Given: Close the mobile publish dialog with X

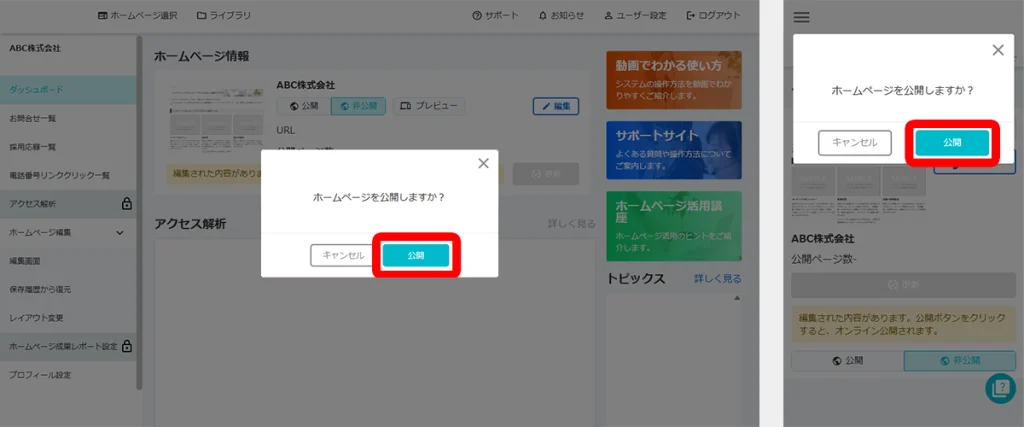Looking at the screenshot, I should [997, 50].
